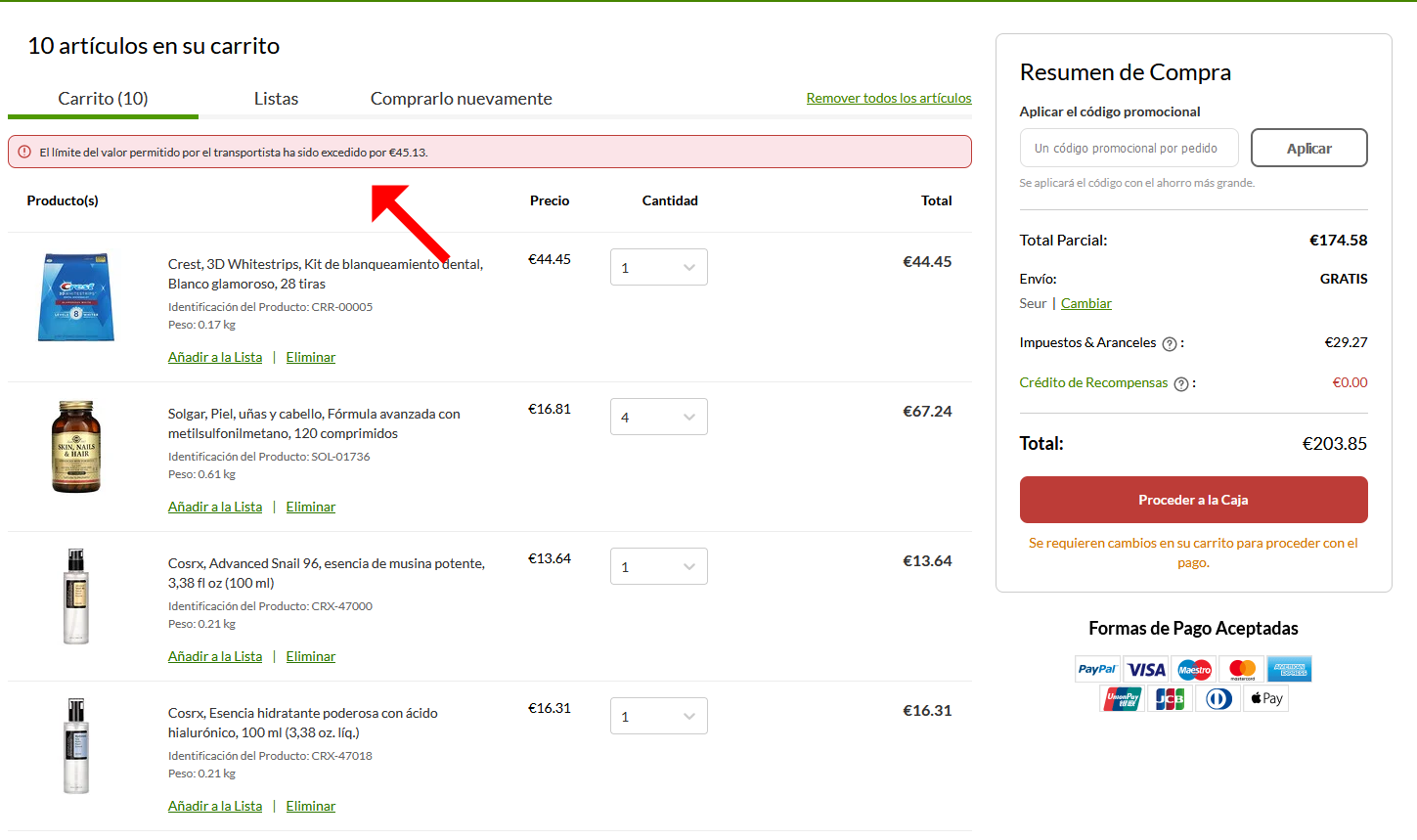
Task: Click the Solgar unit price €16.81
Action: click(x=550, y=409)
